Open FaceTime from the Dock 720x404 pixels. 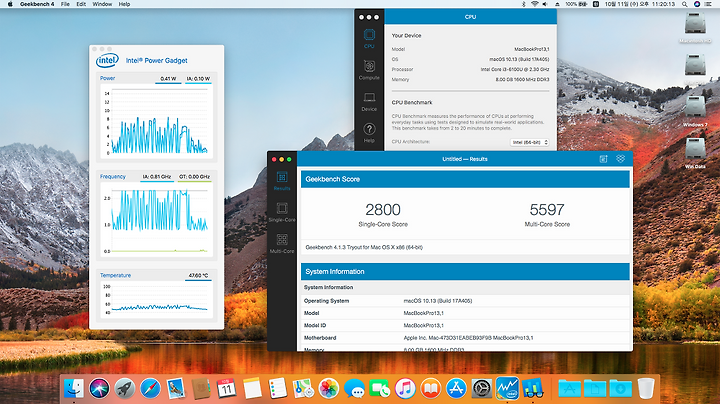[379, 389]
